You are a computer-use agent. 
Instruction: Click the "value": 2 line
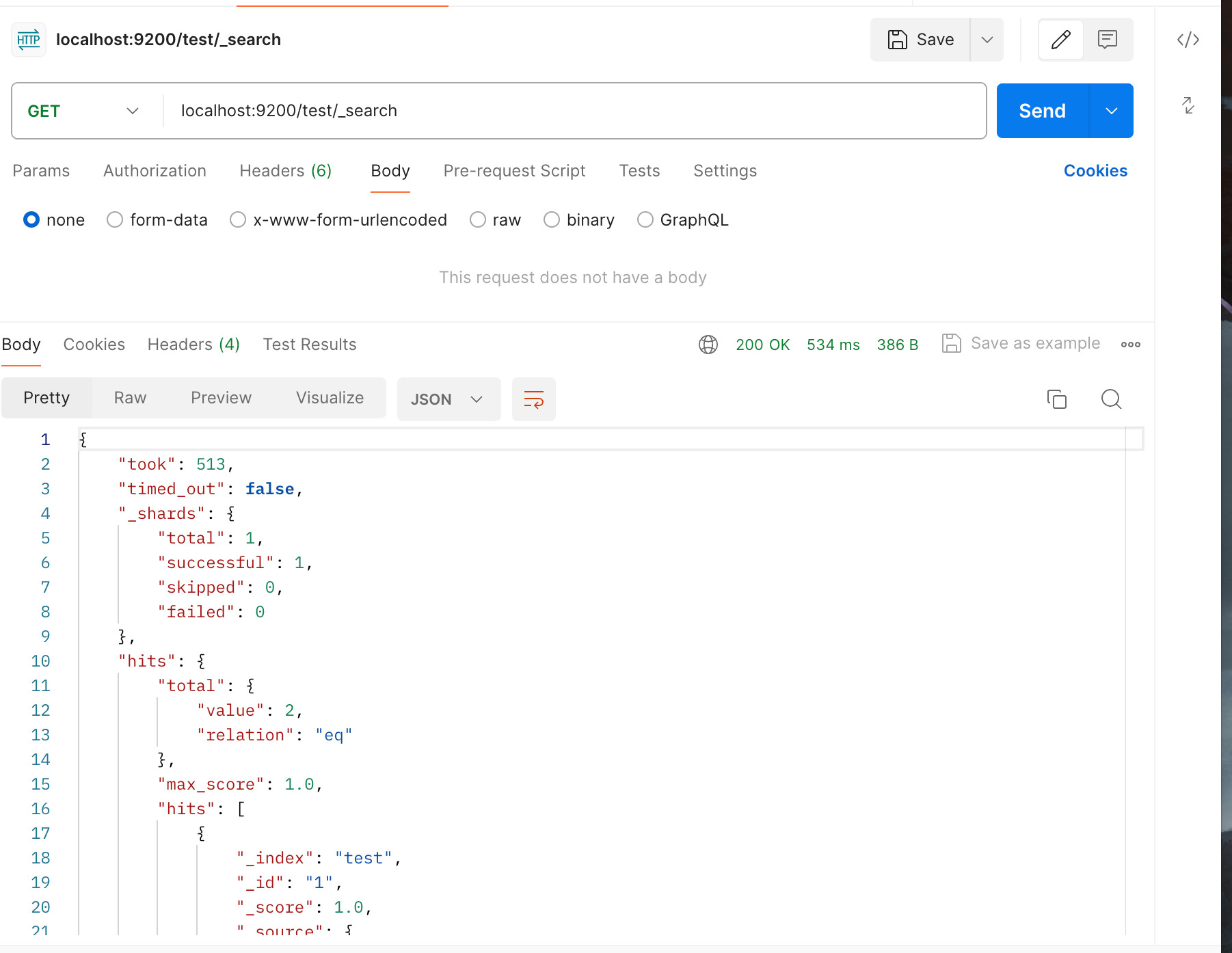point(250,711)
